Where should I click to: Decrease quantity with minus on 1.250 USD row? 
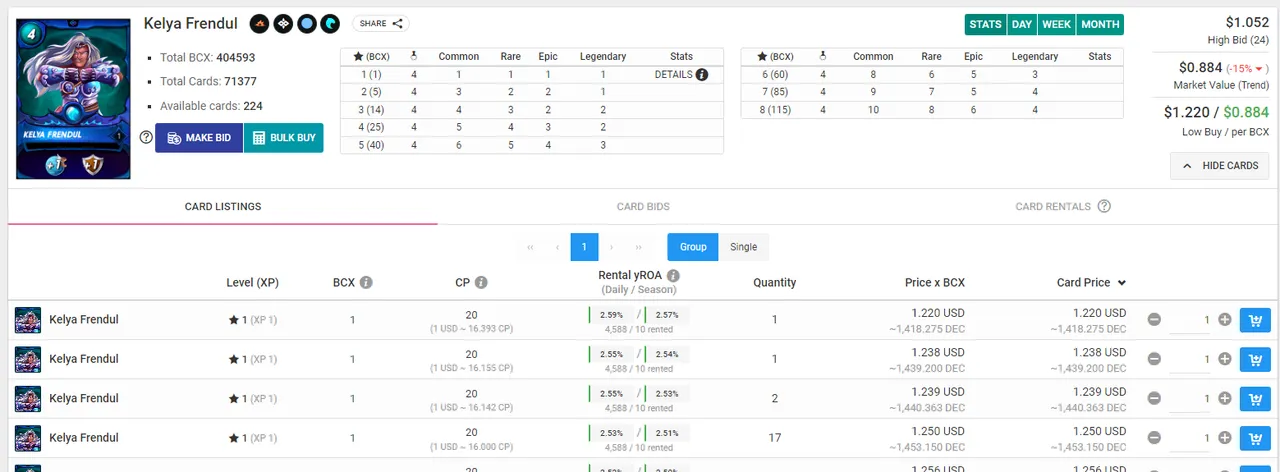pyautogui.click(x=1154, y=438)
